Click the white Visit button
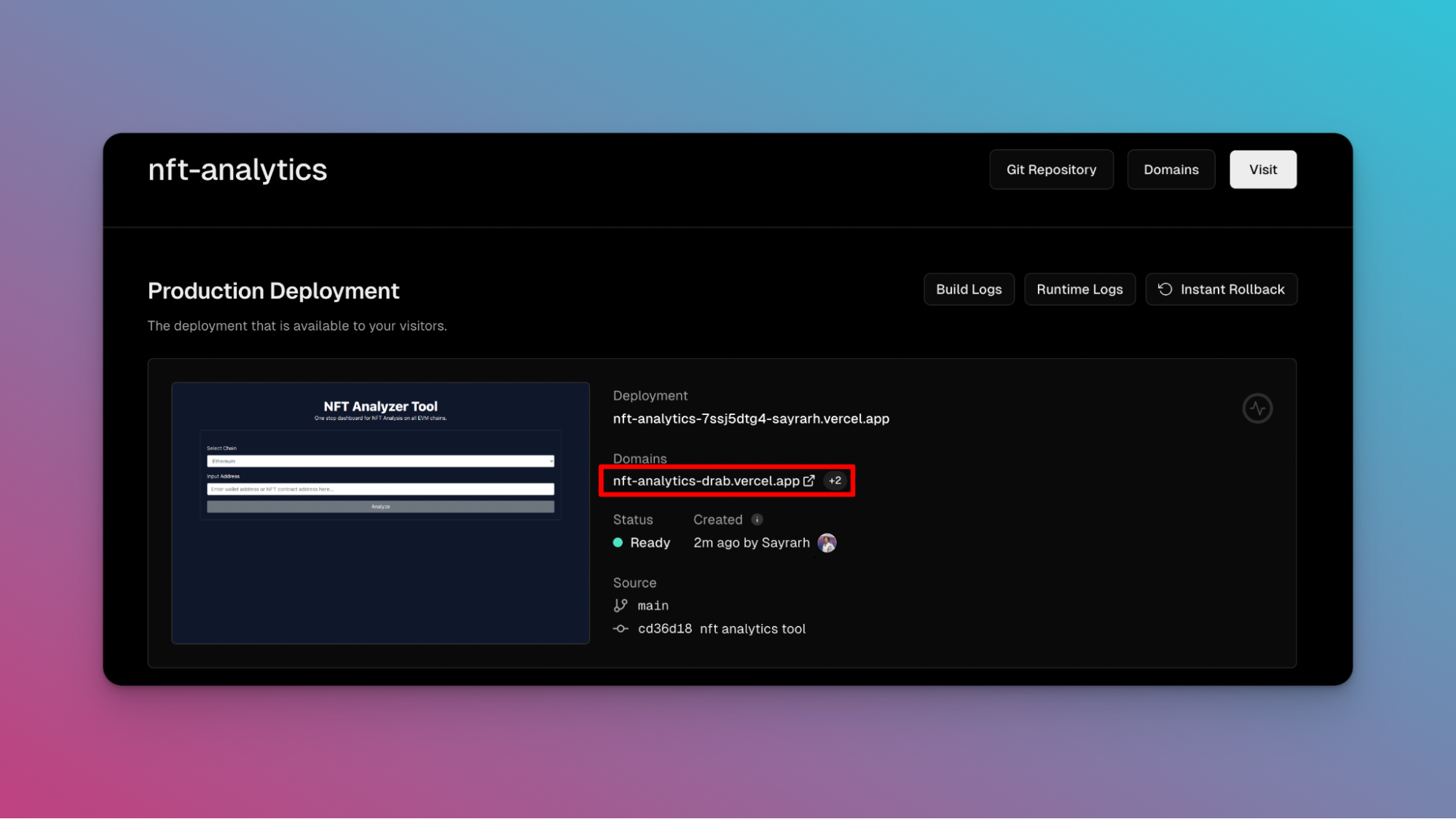The height and width of the screenshot is (819, 1456). [1263, 170]
